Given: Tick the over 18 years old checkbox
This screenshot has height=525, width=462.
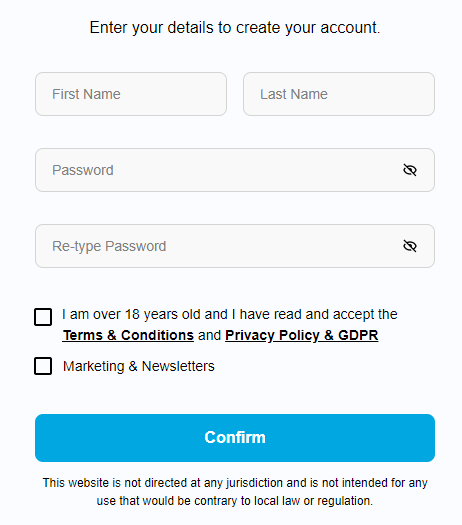Looking at the screenshot, I should [43, 317].
